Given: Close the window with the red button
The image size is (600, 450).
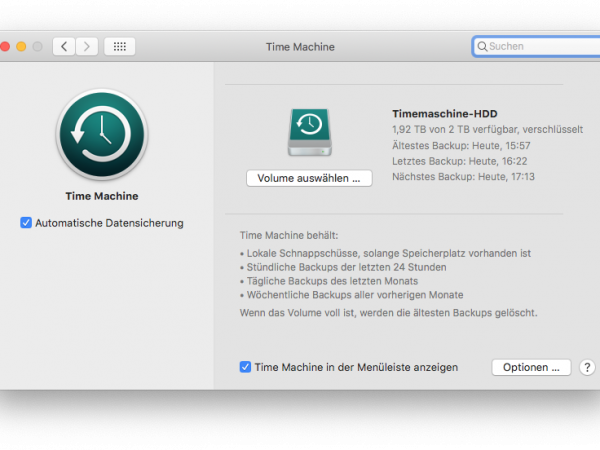Looking at the screenshot, I should tap(3, 46).
